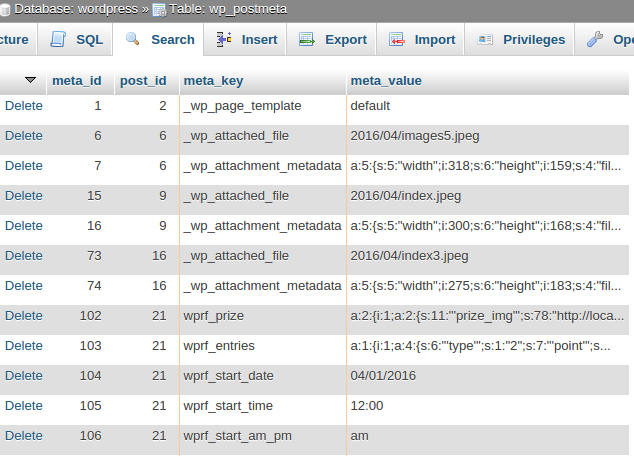Delete row with meta_id 6
Screen dimensions: 634x456
24,136
